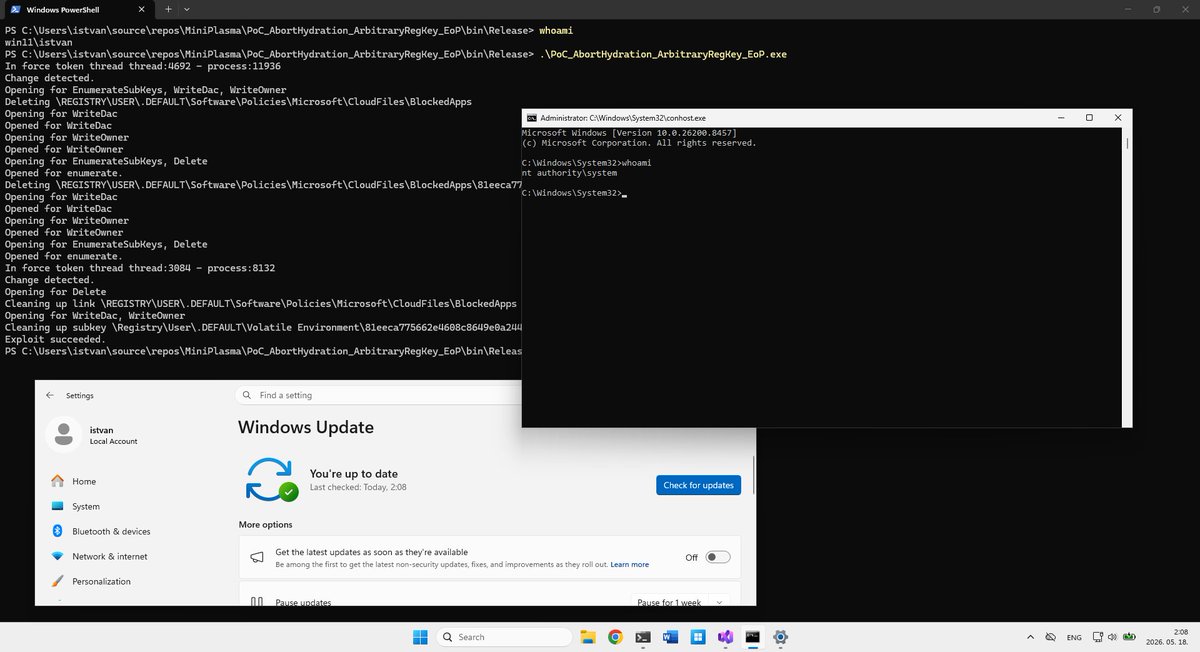The width and height of the screenshot is (1200, 652).
Task: Open Microsoft Word from the taskbar
Action: coord(670,637)
